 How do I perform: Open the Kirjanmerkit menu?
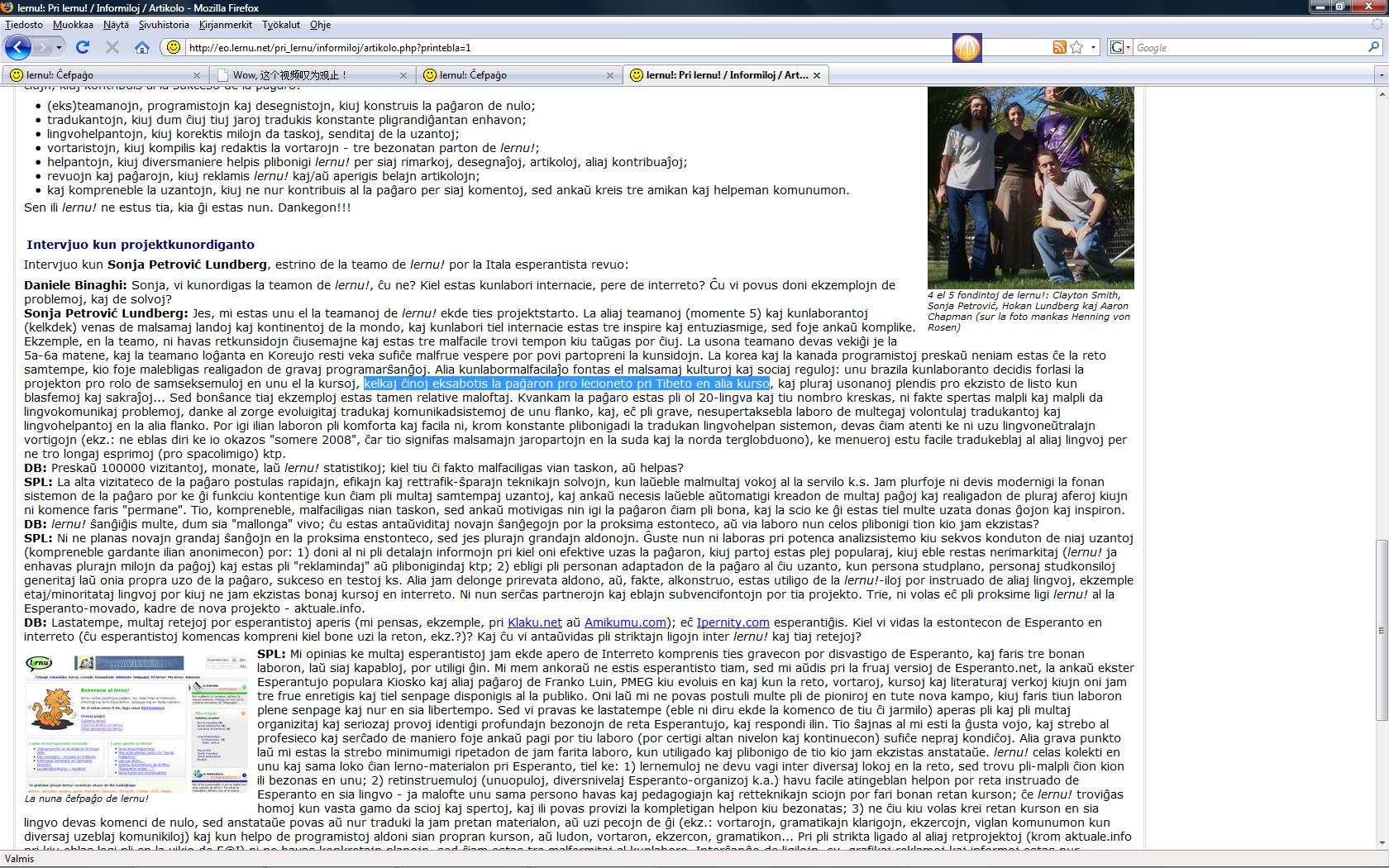click(226, 25)
